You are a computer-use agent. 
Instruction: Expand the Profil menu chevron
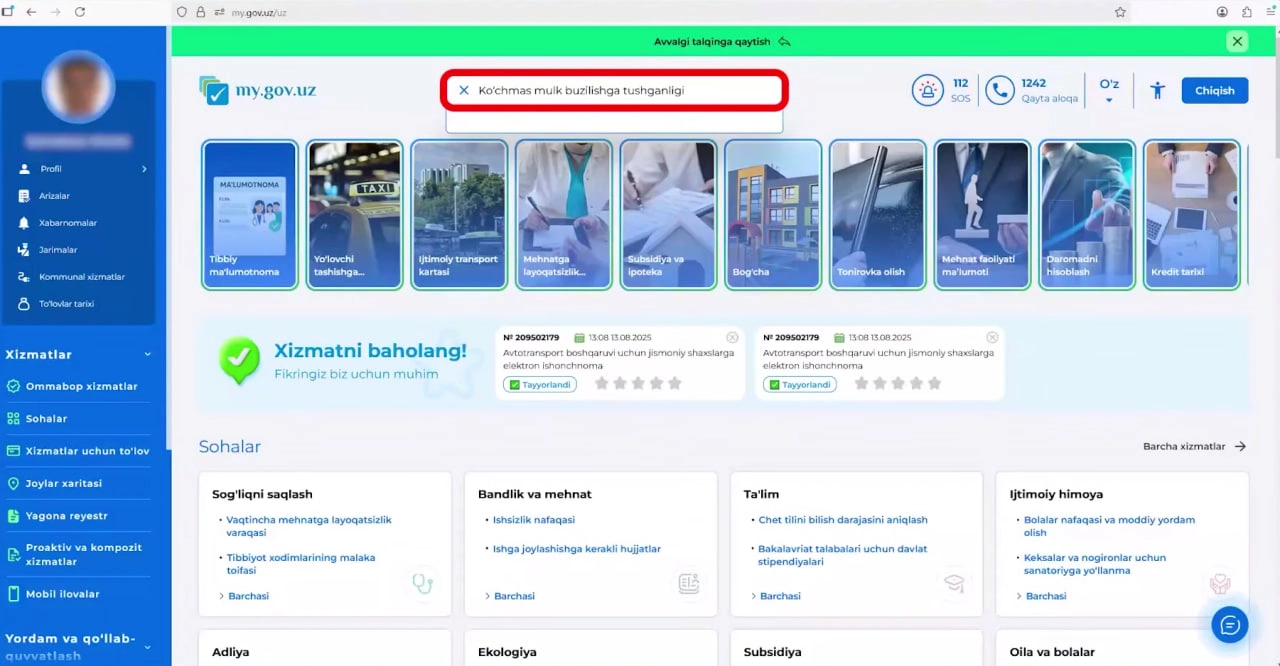(144, 169)
